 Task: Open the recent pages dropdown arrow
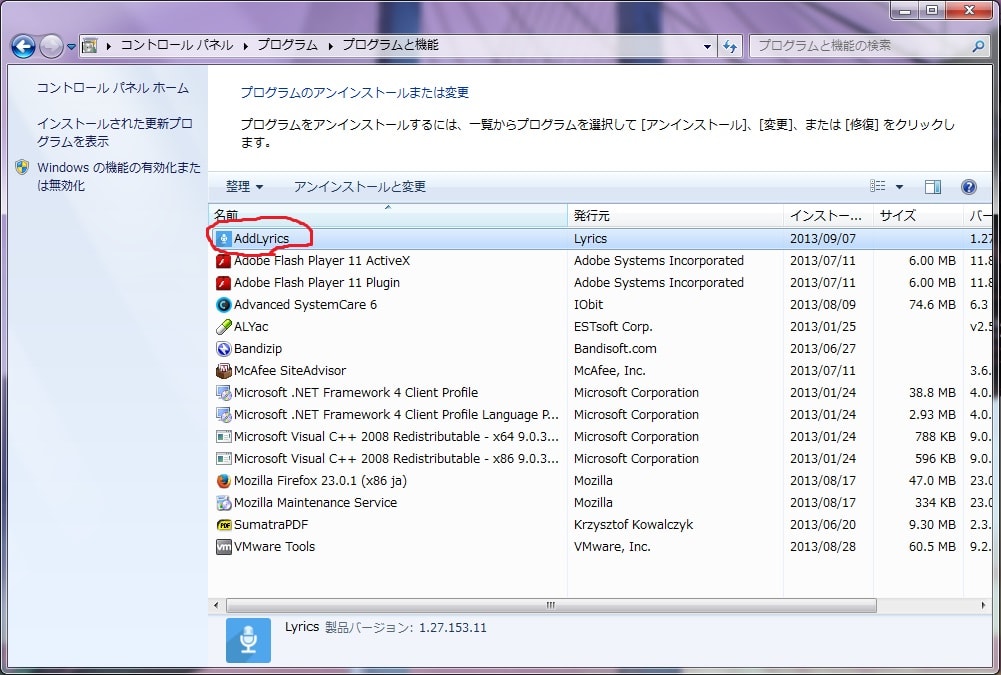(71, 47)
